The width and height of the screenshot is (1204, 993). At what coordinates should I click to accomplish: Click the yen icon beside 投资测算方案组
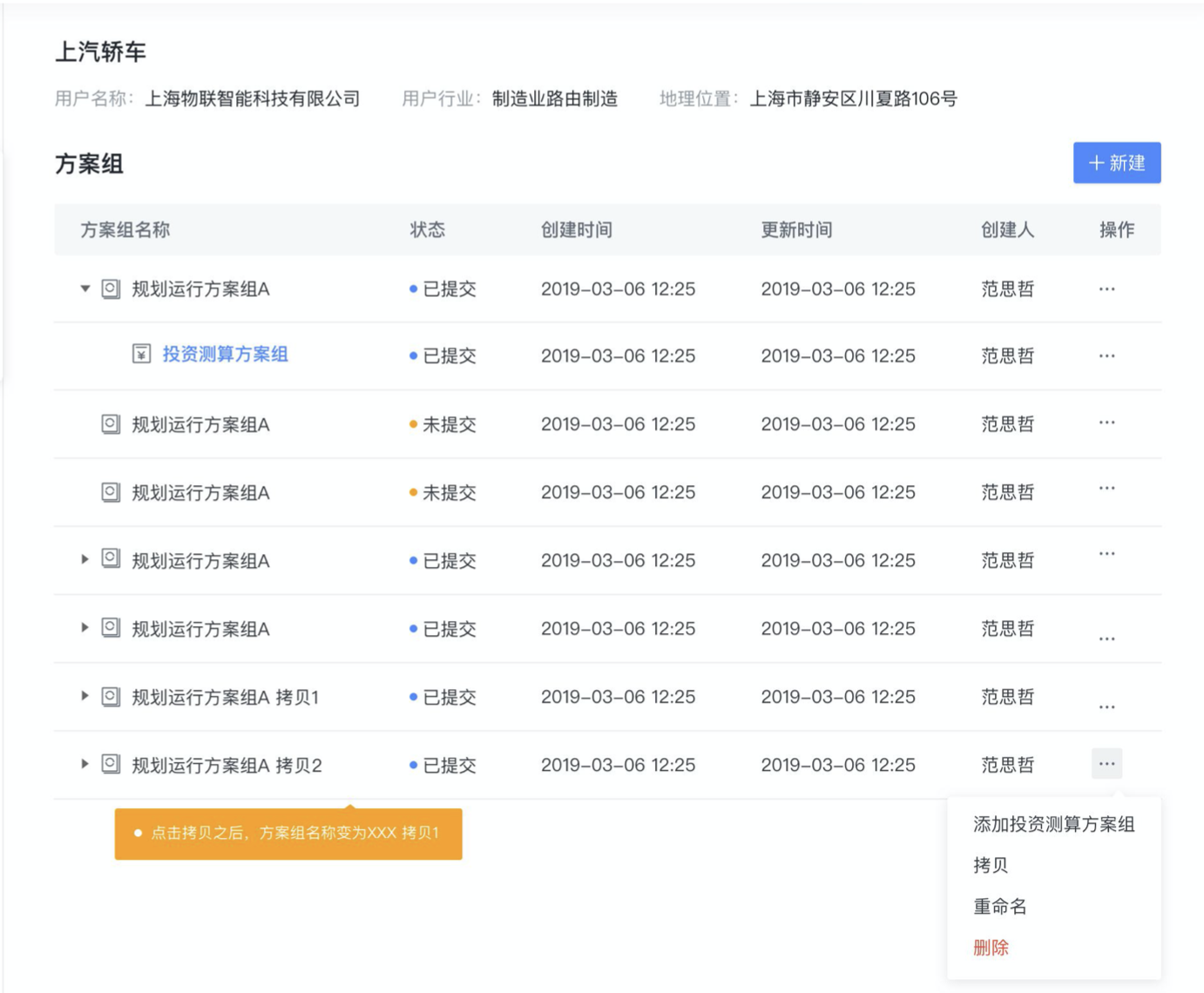pyautogui.click(x=141, y=354)
